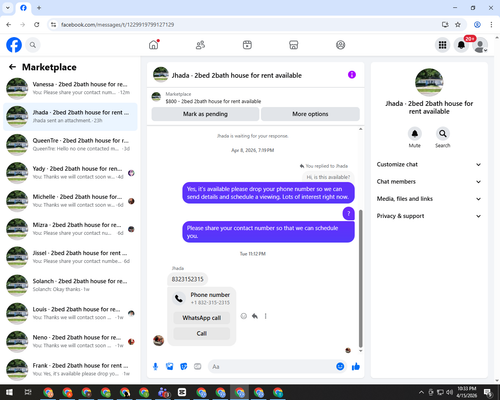500x400 pixels.
Task: Open Mizra conversation
Action: pyautogui.click(x=70, y=229)
